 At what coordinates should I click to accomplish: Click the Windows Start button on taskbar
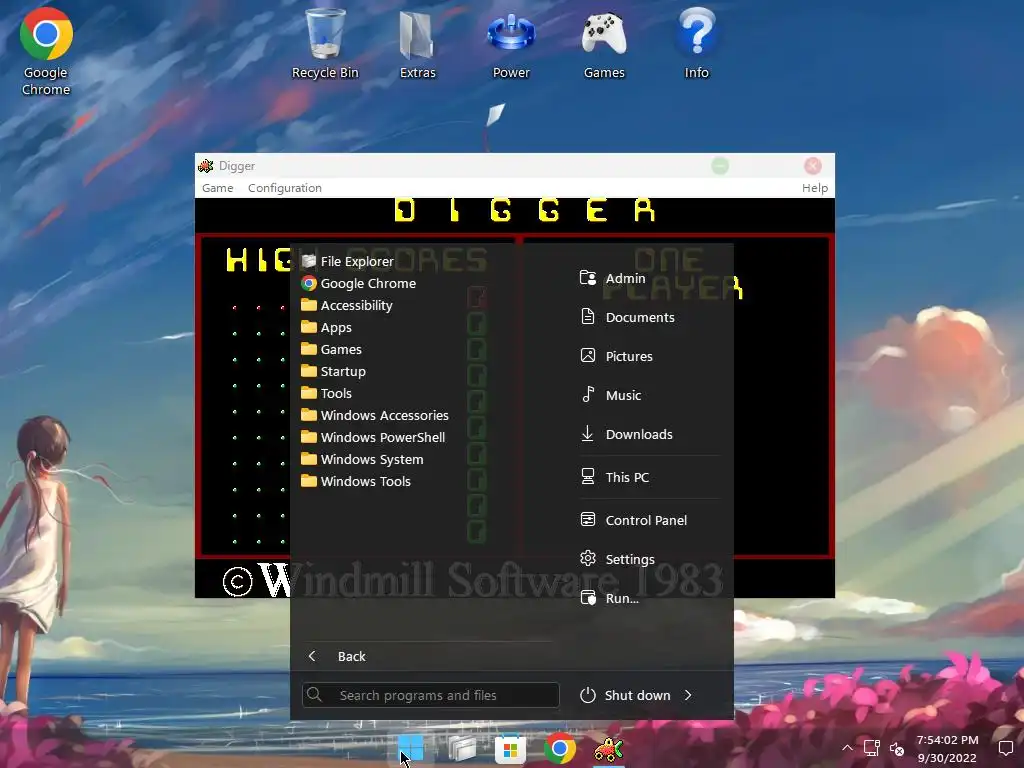click(411, 748)
